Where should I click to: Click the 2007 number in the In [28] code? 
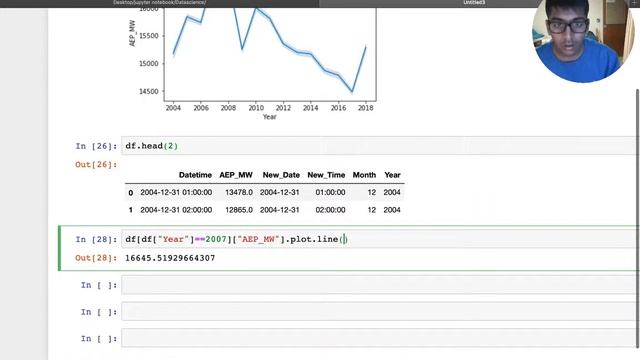[216, 239]
